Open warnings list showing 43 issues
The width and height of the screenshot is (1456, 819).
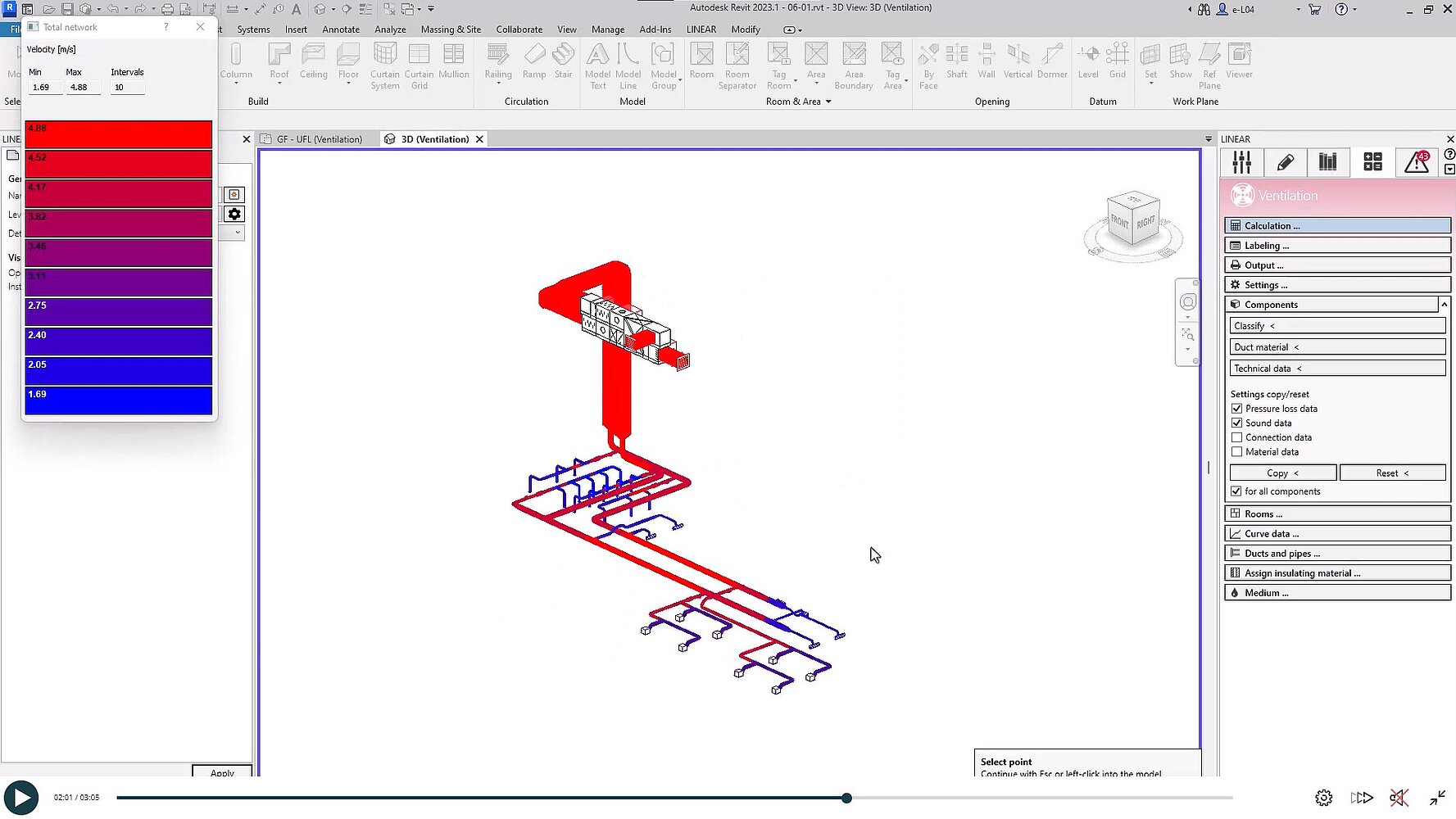1417,162
